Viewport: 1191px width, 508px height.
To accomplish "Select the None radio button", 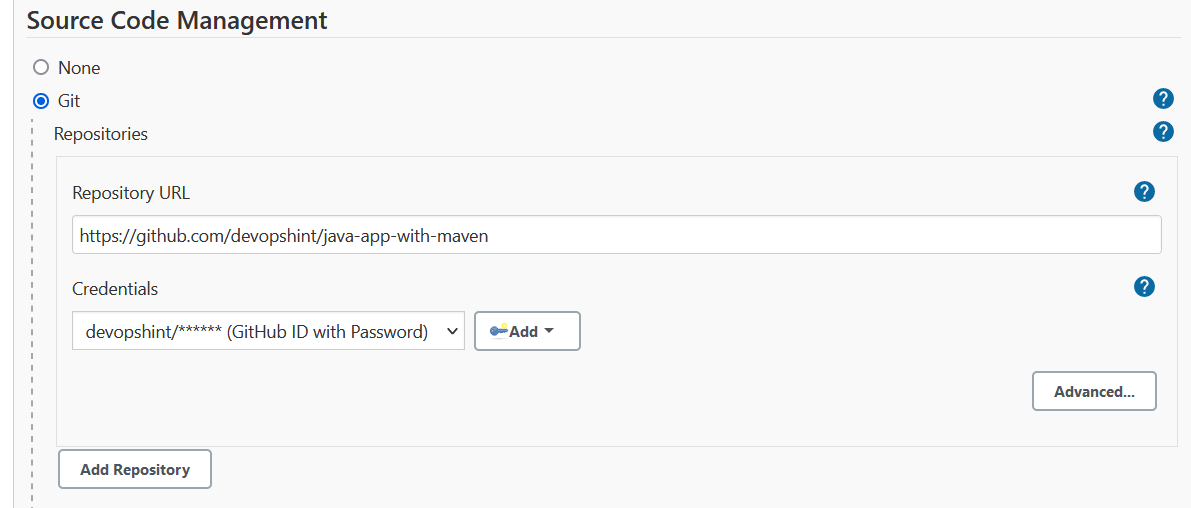I will point(41,68).
